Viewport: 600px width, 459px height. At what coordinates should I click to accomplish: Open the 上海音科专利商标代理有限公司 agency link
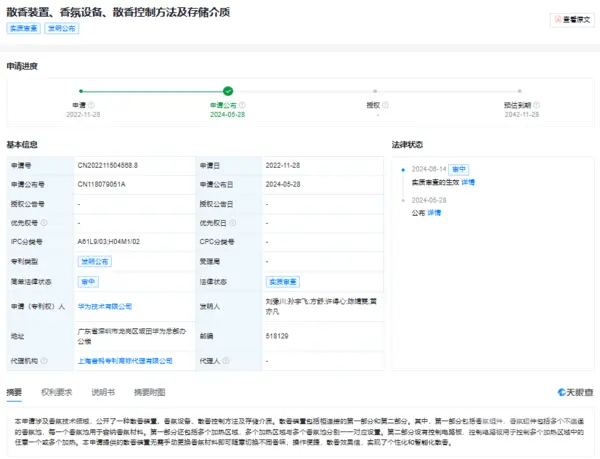coord(125,360)
